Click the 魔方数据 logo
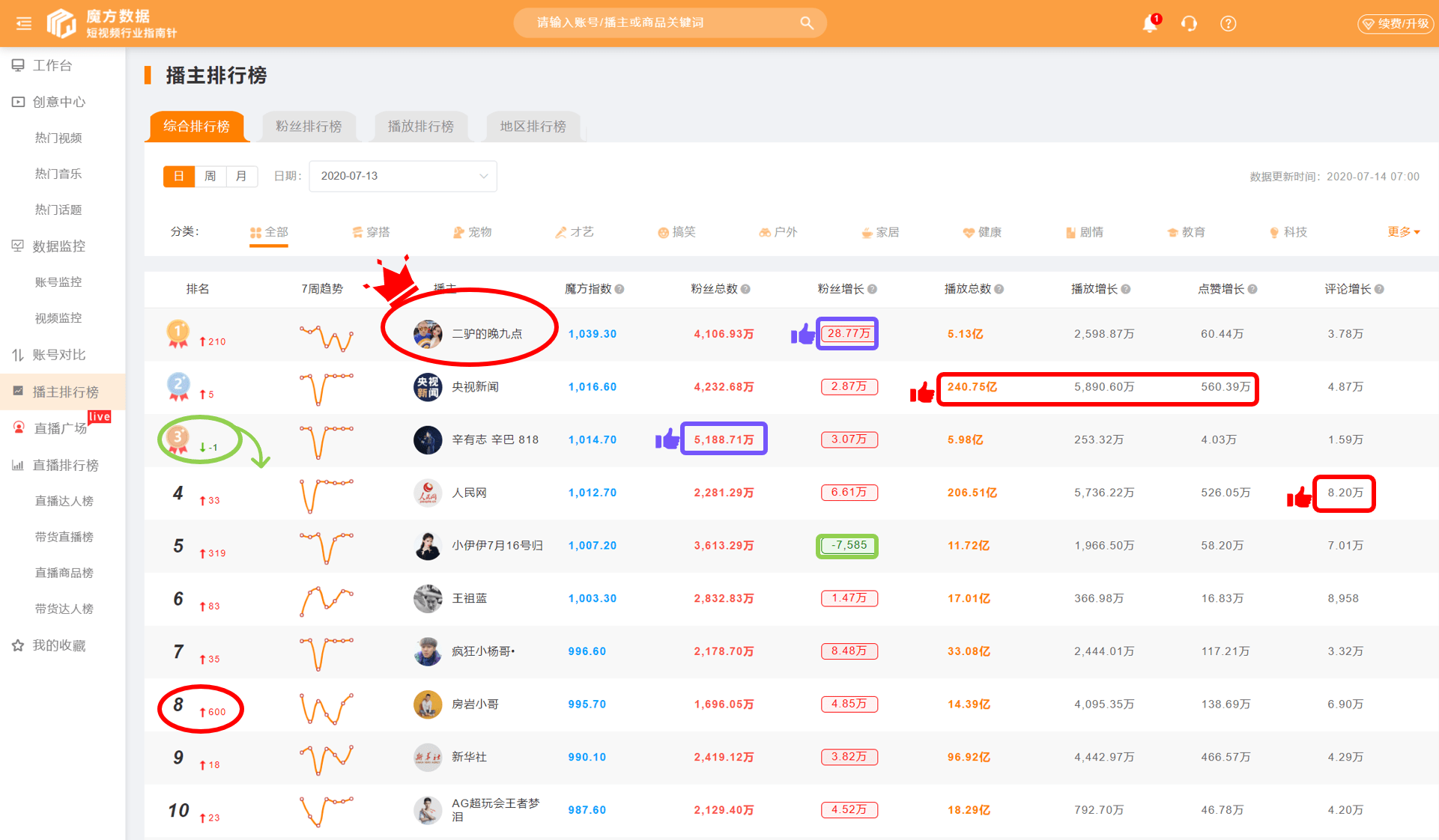Image resolution: width=1439 pixels, height=840 pixels. (112, 23)
